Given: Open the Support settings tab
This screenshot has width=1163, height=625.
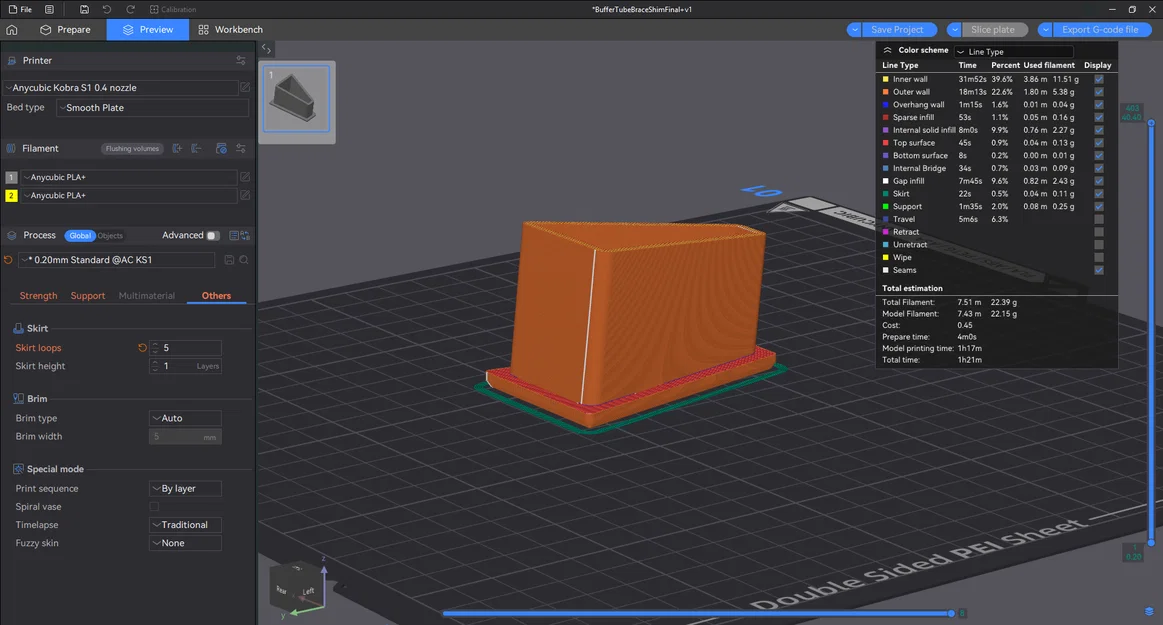Looking at the screenshot, I should click(x=88, y=296).
